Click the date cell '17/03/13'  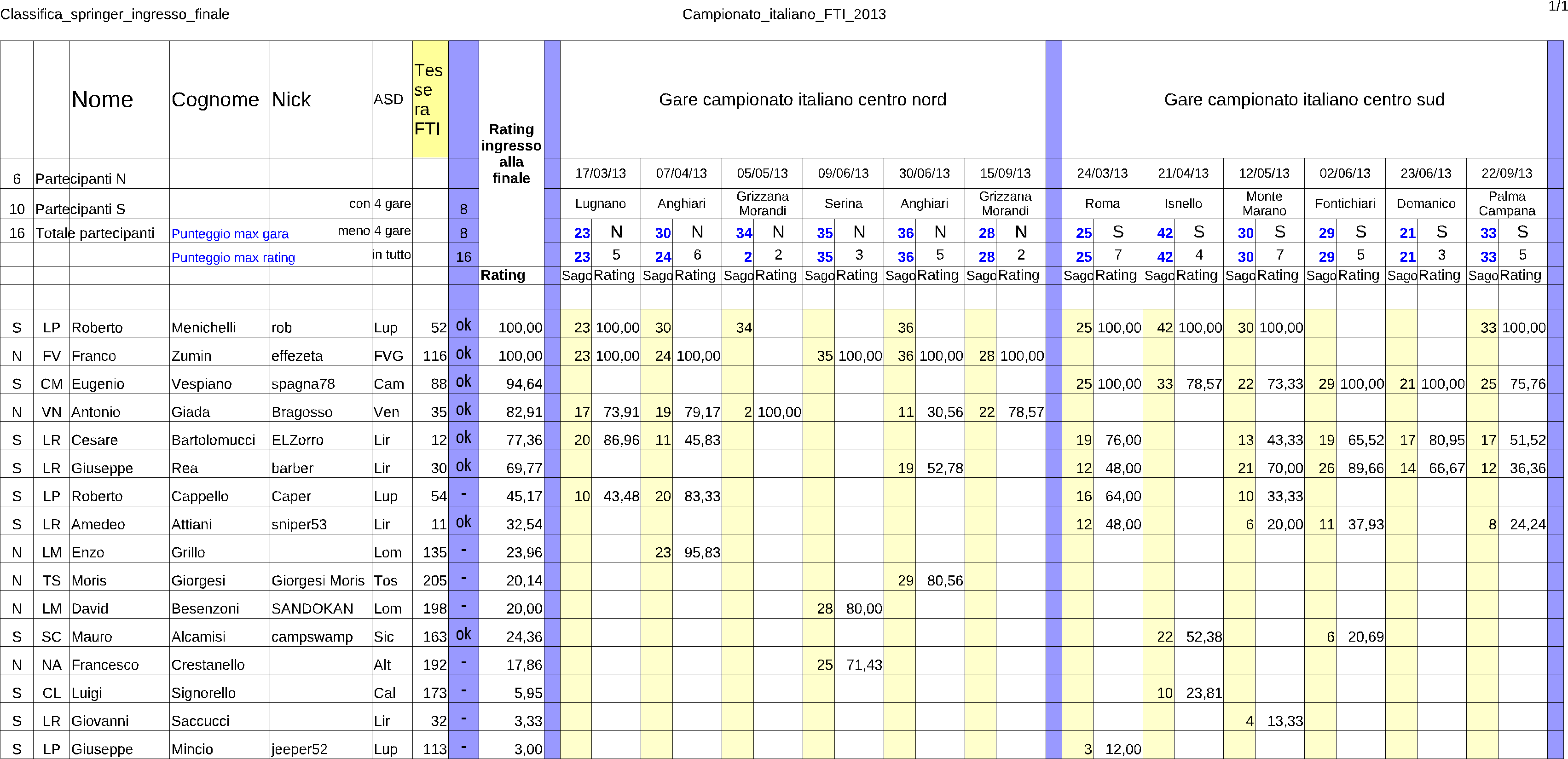(x=600, y=174)
